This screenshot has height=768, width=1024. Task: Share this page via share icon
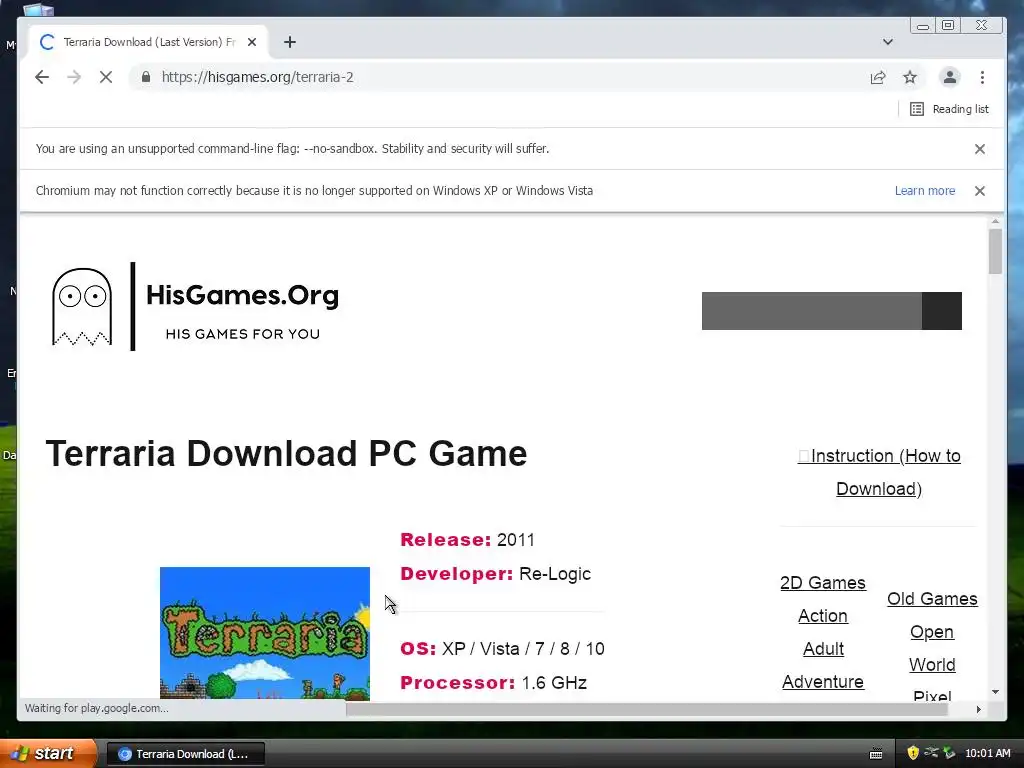tap(878, 78)
